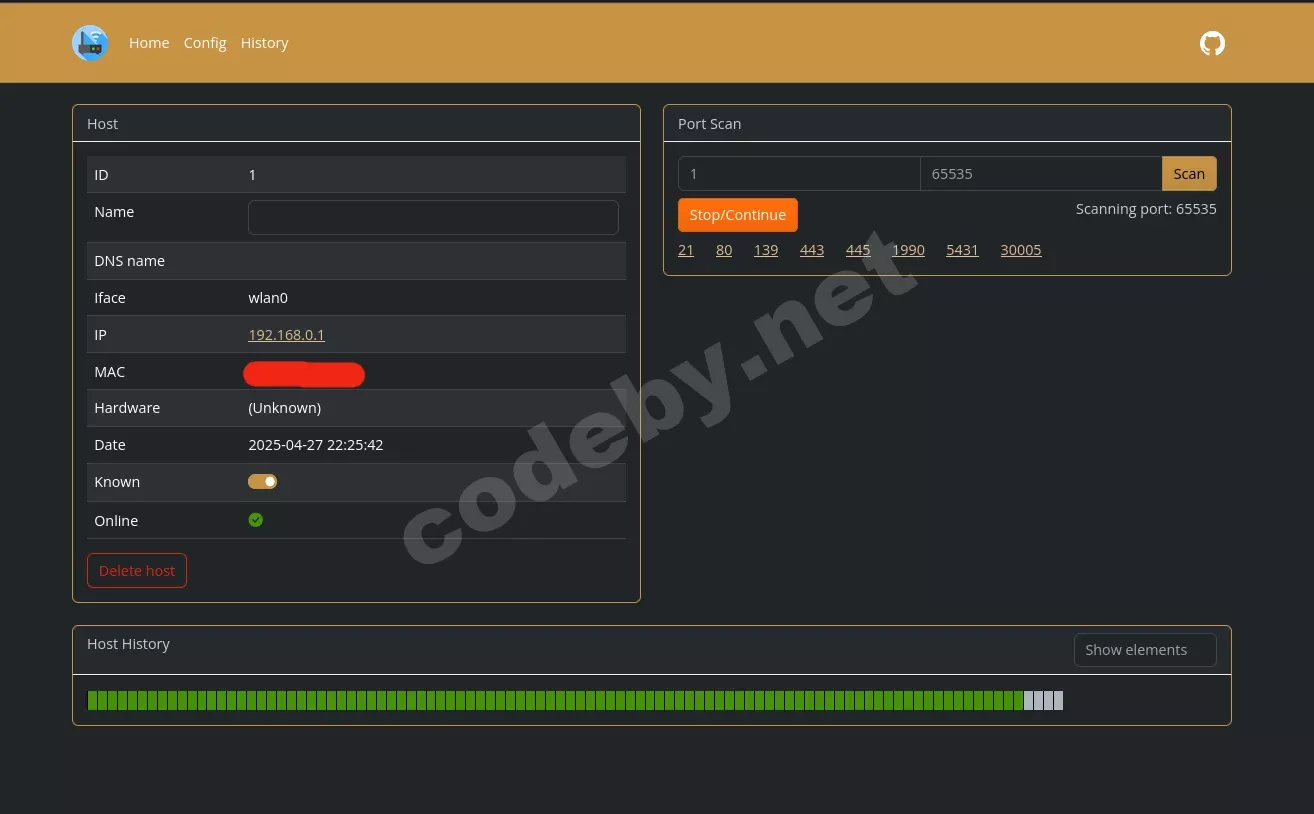The height and width of the screenshot is (814, 1314).
Task: Open the 192.168.0.1 IP link
Action: [x=286, y=334]
